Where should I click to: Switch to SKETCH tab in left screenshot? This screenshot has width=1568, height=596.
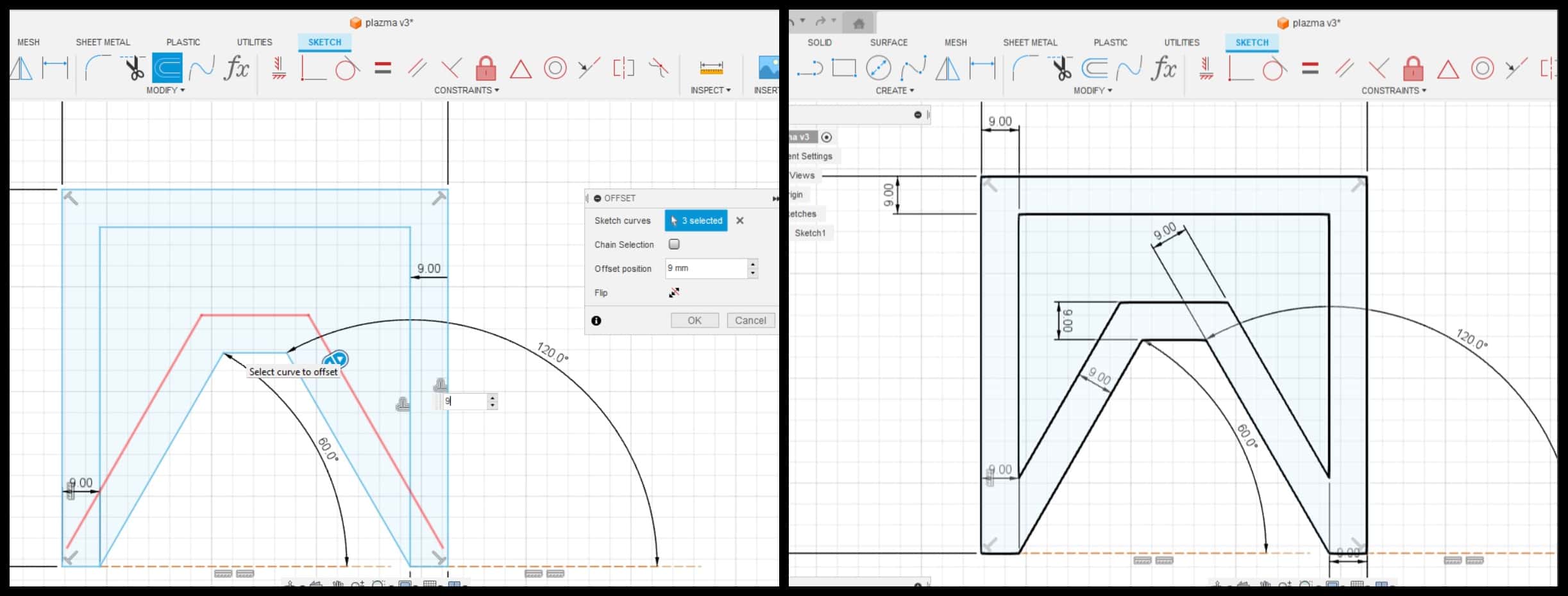pos(325,42)
